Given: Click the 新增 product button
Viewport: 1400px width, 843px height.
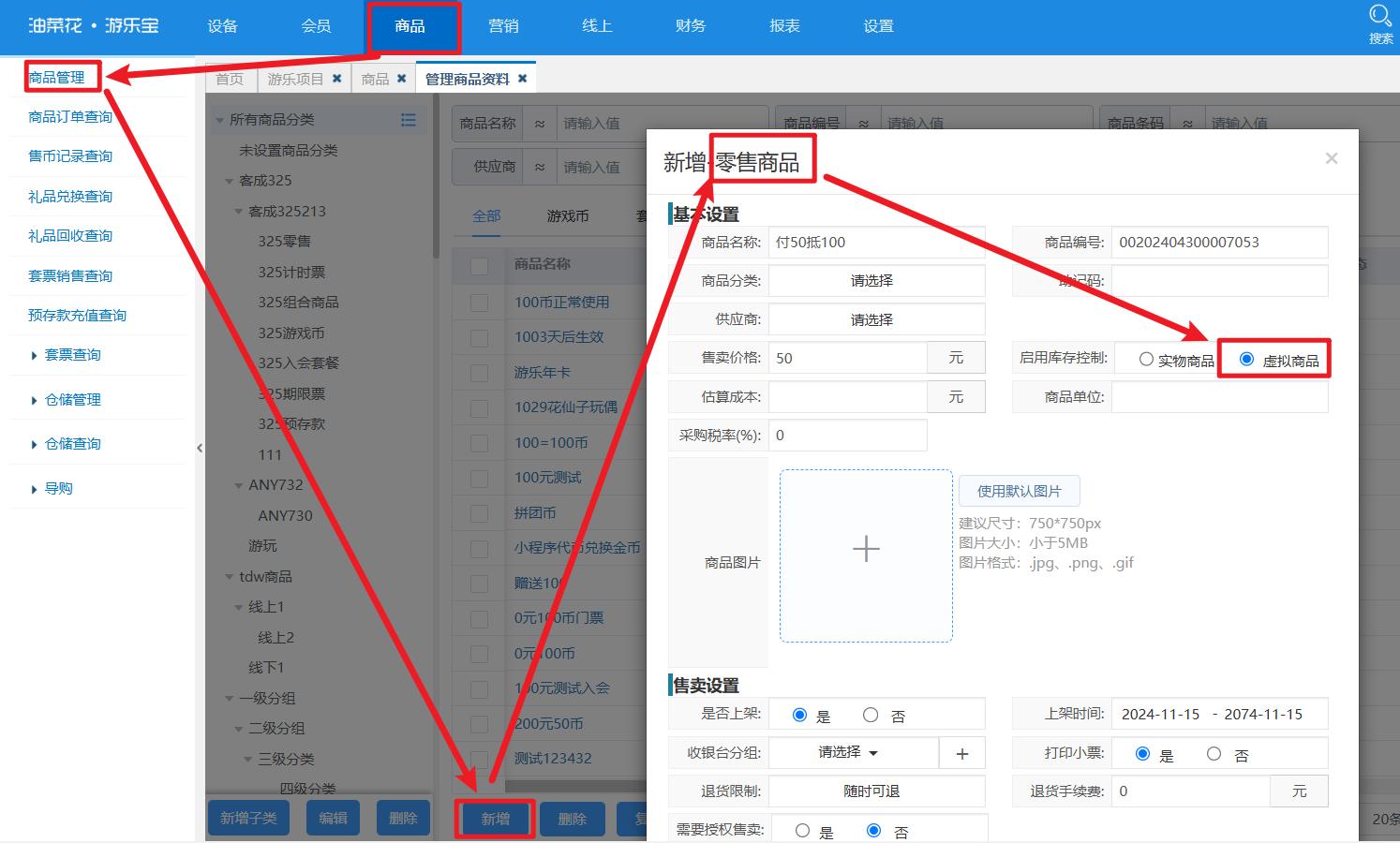Looking at the screenshot, I should click(x=496, y=819).
